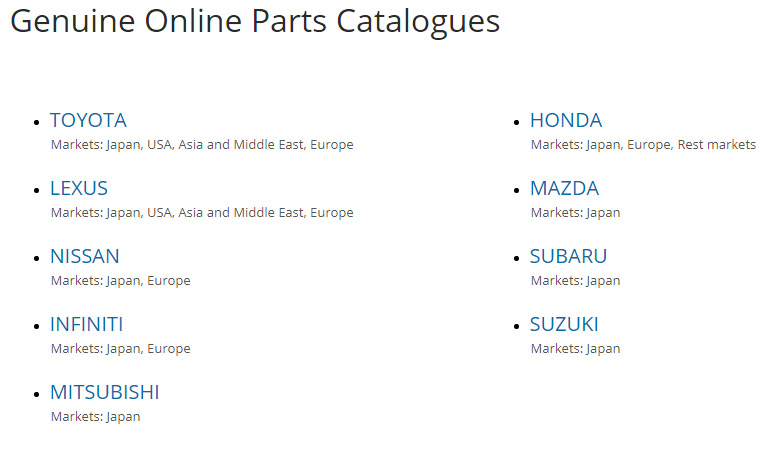
Task: Click the Genuine Online Parts Catalogues heading
Action: 255,21
